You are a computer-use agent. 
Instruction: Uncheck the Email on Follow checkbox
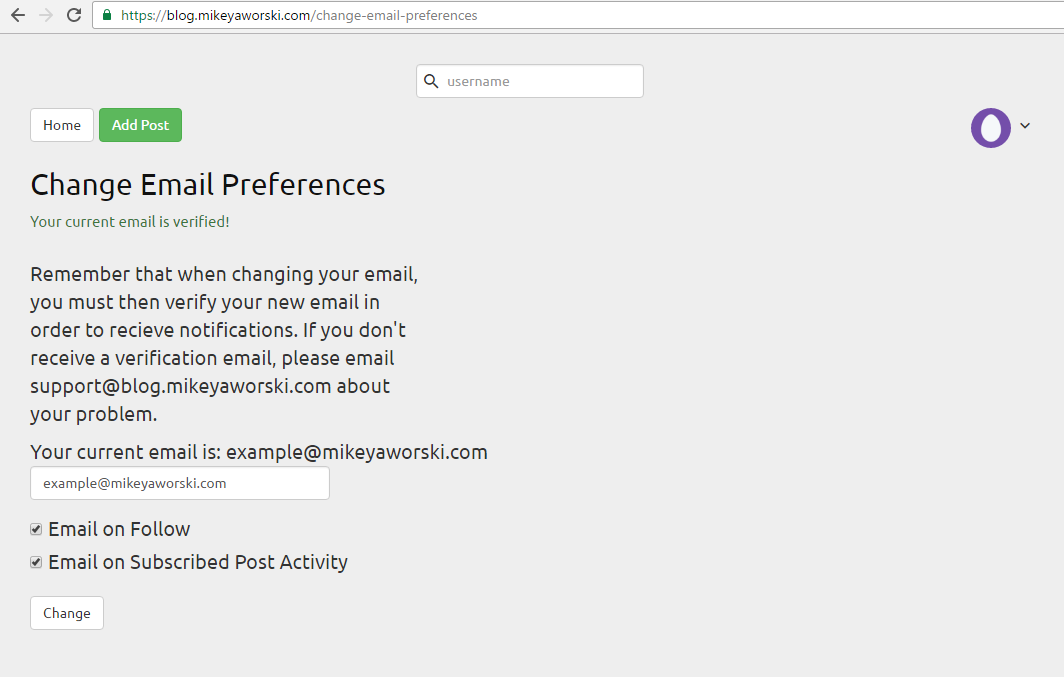coord(36,529)
